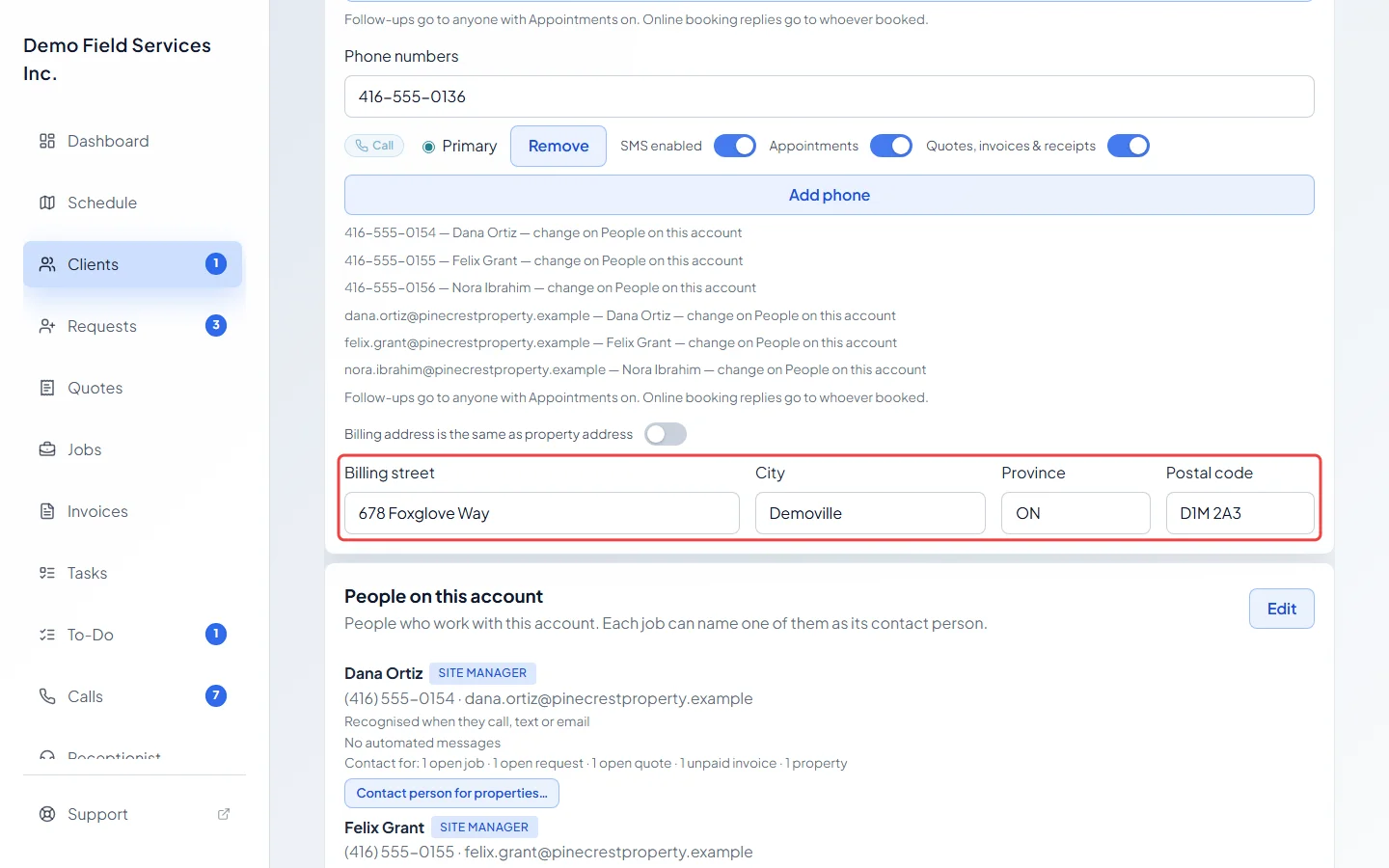Image resolution: width=1389 pixels, height=868 pixels.
Task: Click the SITE MANAGER tag beside Felix Grant
Action: (x=484, y=827)
